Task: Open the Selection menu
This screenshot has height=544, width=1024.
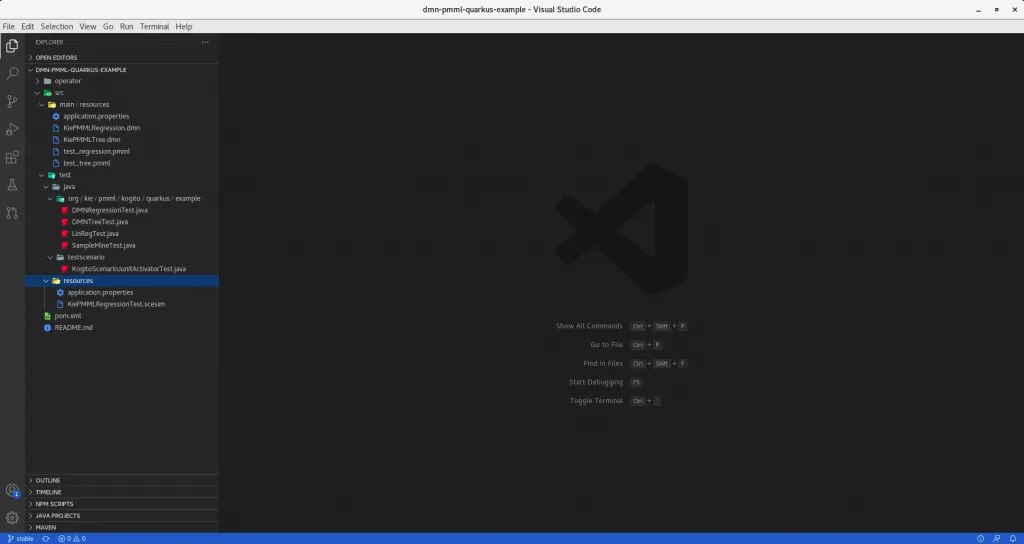Action: pos(57,27)
